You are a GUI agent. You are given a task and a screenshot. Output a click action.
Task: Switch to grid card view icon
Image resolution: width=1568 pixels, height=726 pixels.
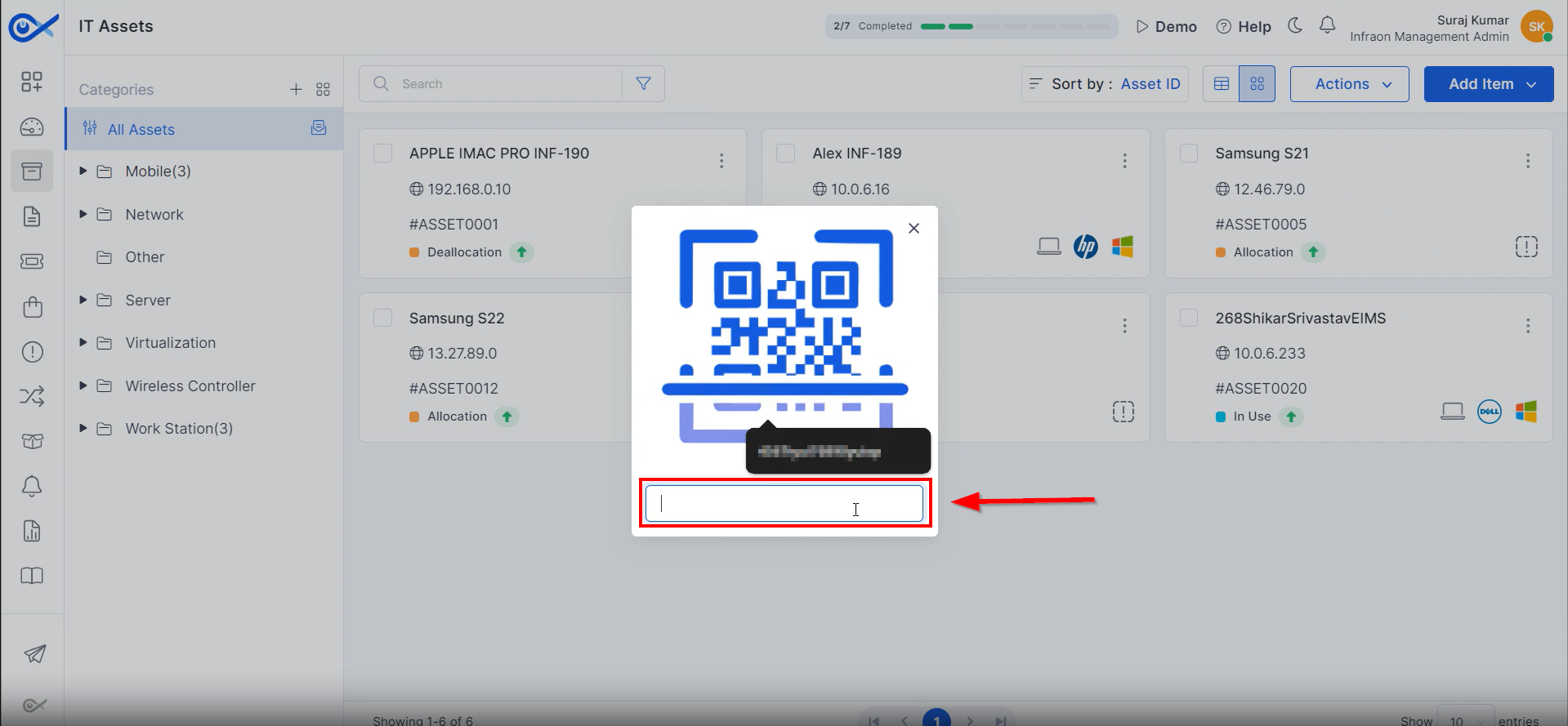coord(1257,84)
